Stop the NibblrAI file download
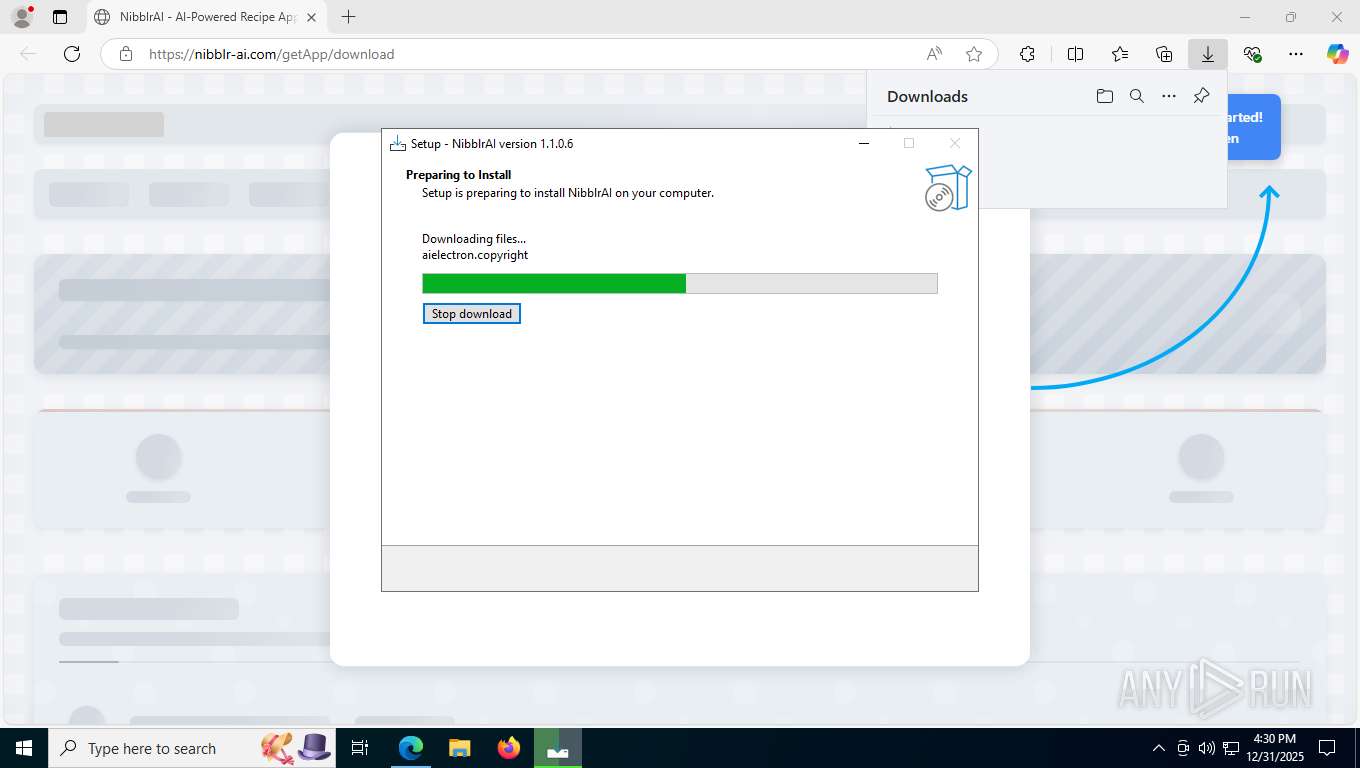Screen dimensions: 1360x768 [472, 314]
